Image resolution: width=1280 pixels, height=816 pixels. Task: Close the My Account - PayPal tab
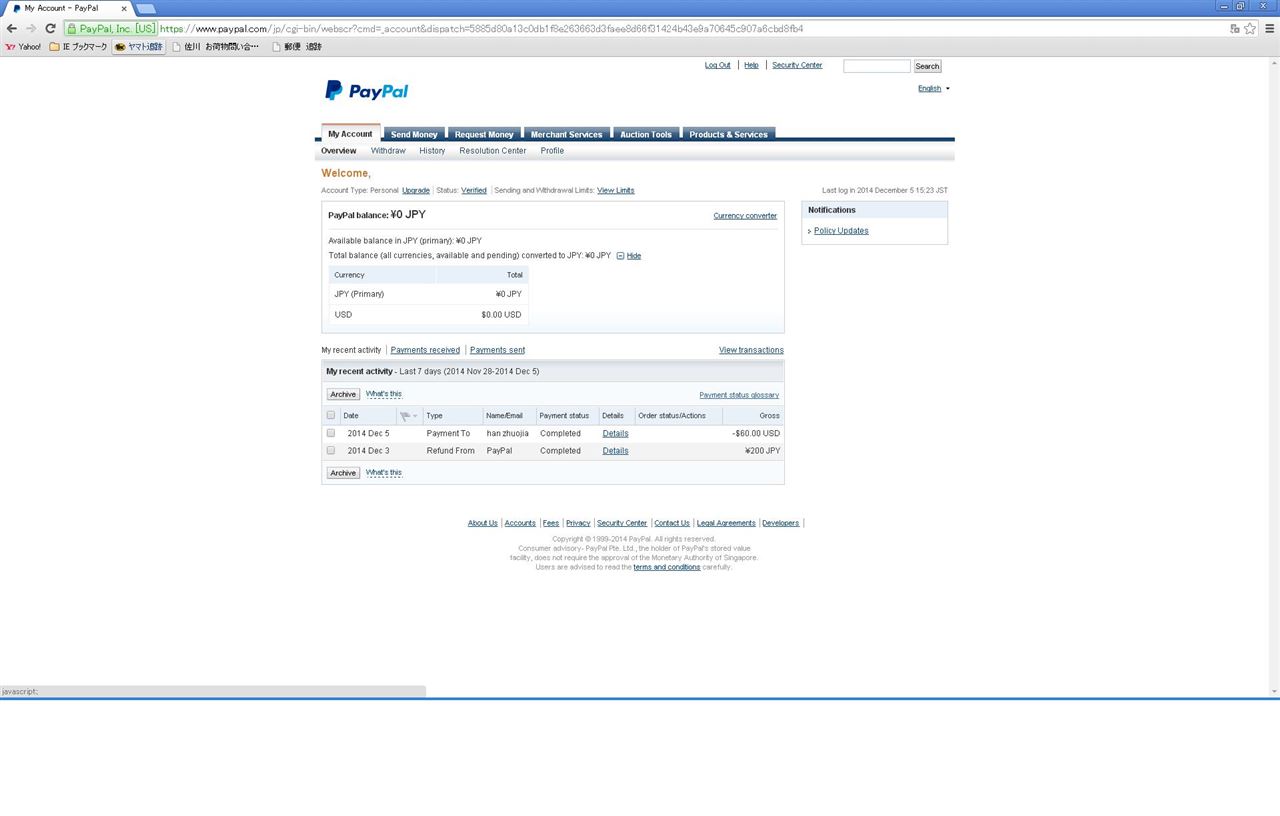[x=124, y=8]
